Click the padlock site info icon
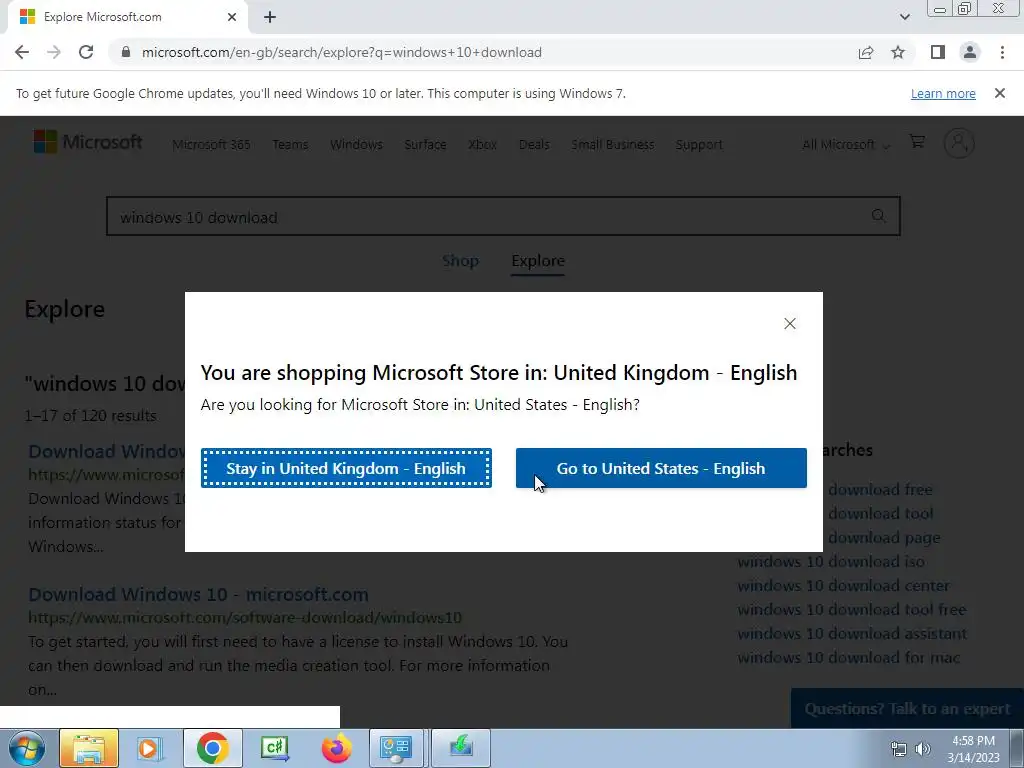Viewport: 1024px width, 768px height. (x=126, y=52)
